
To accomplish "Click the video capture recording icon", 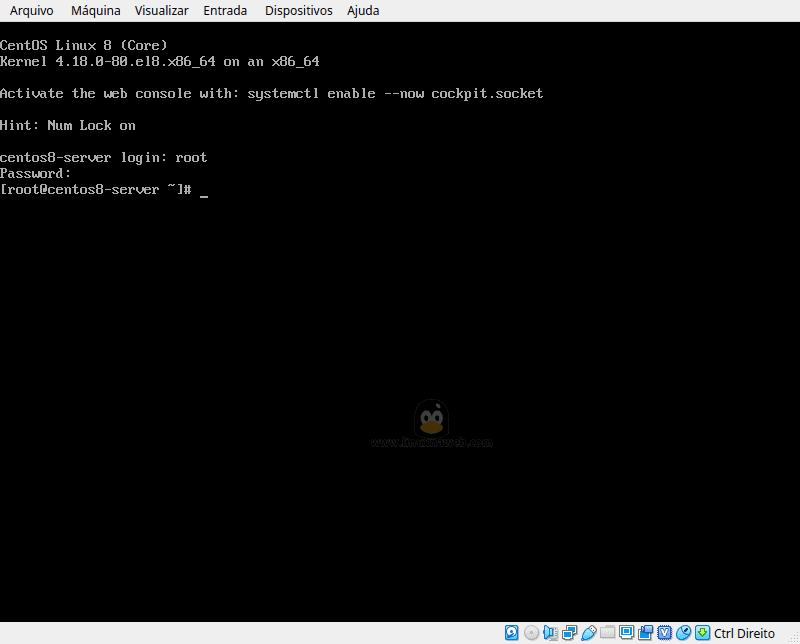I will [x=645, y=633].
